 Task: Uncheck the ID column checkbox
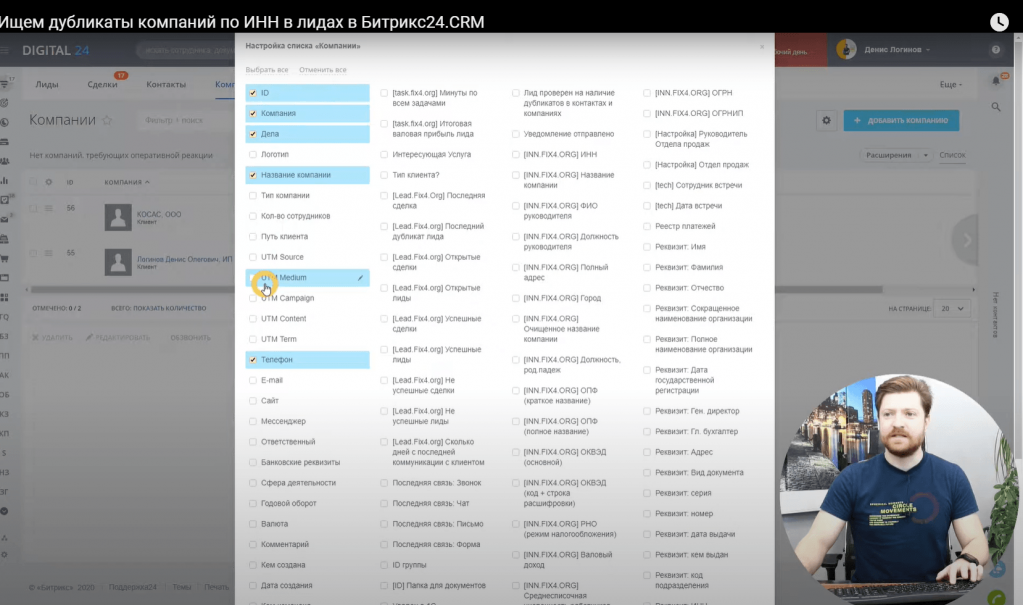point(252,93)
